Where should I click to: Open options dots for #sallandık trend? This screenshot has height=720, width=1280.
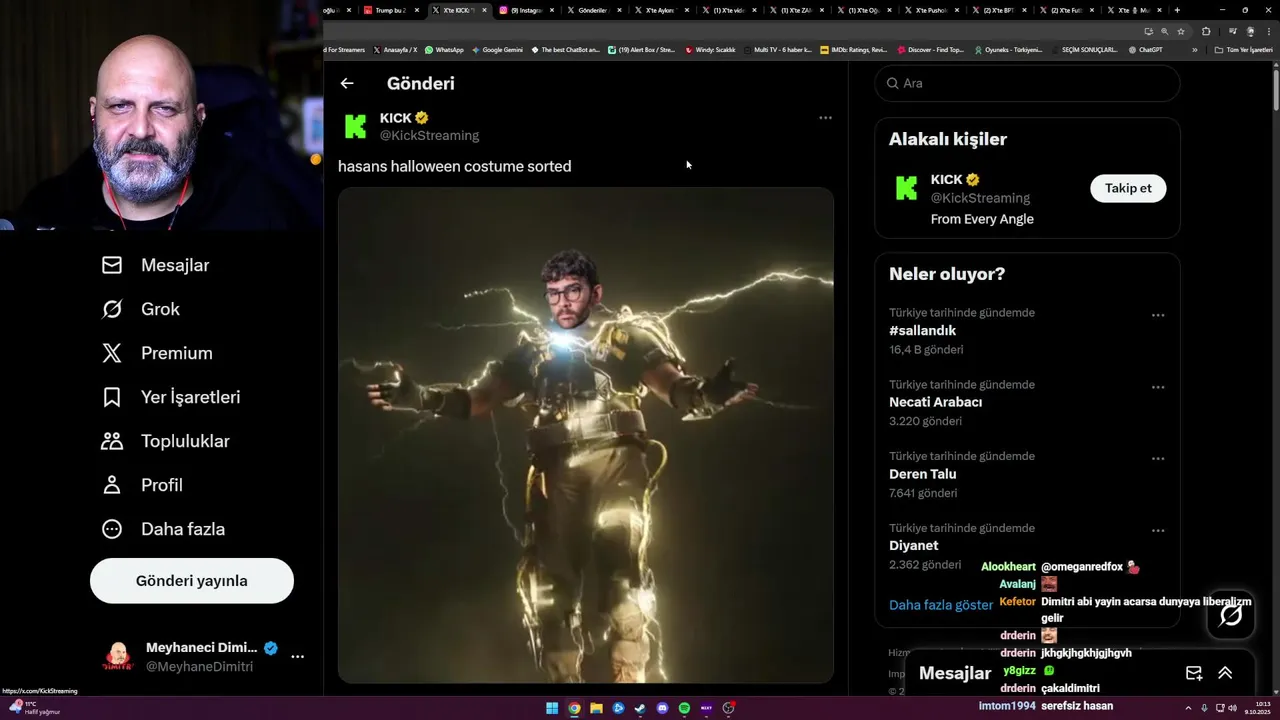click(x=1158, y=315)
